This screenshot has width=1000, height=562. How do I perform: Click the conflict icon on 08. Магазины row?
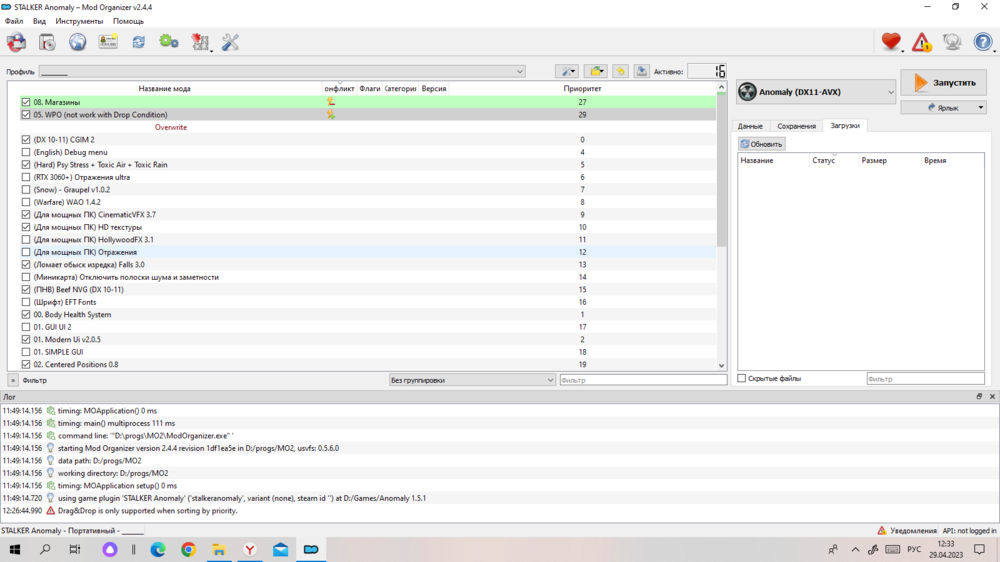coord(331,102)
